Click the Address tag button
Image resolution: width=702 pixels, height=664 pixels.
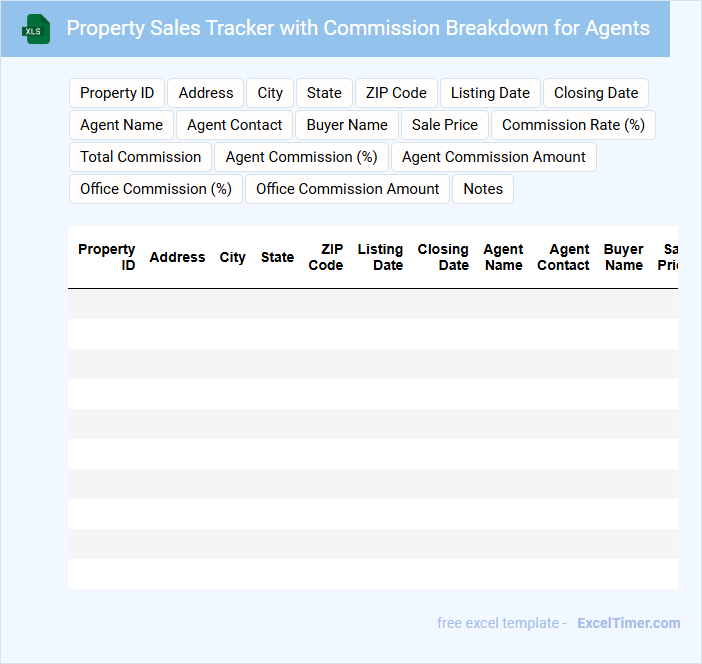(x=206, y=93)
